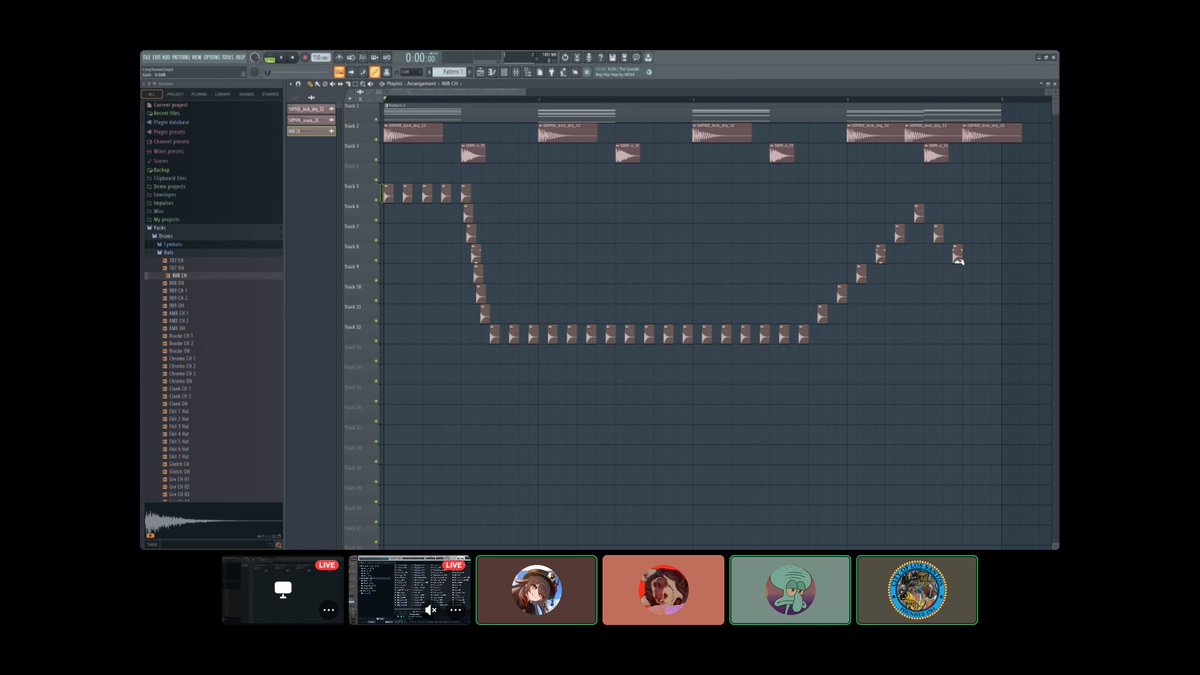
Task: Open the Cell snap selector
Action: coord(412,72)
